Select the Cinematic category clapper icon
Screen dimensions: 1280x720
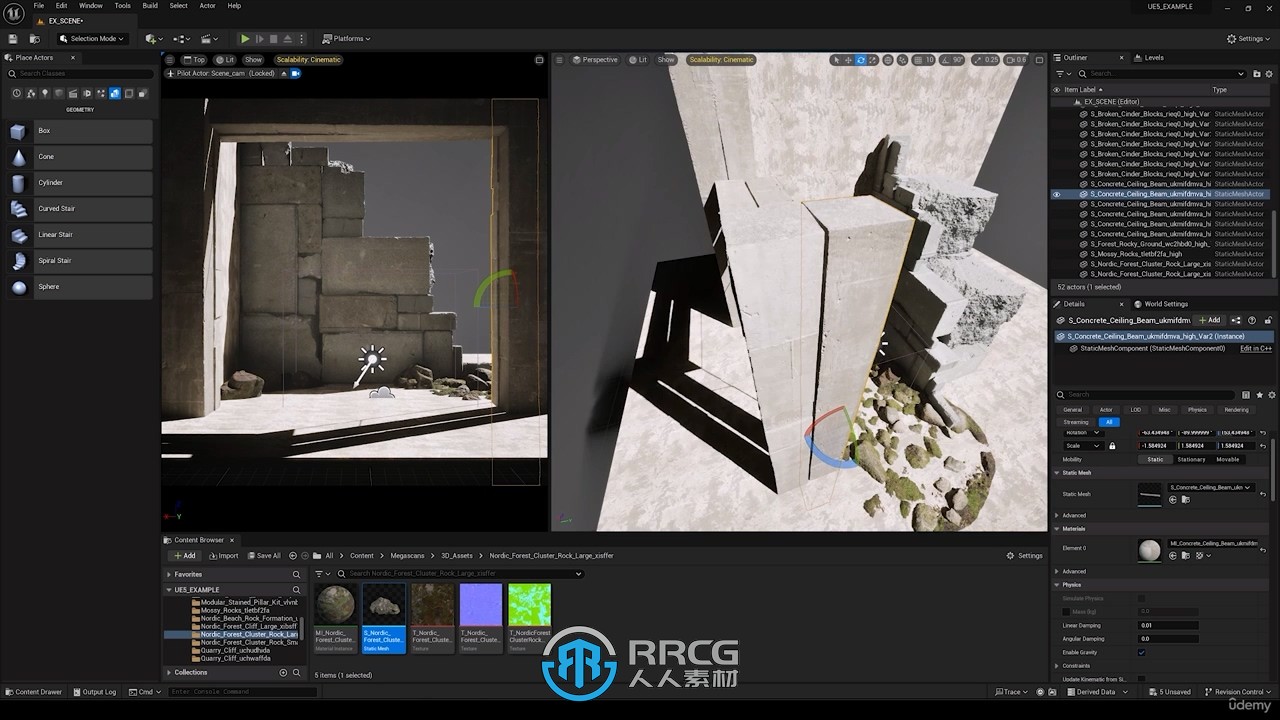(x=73, y=93)
